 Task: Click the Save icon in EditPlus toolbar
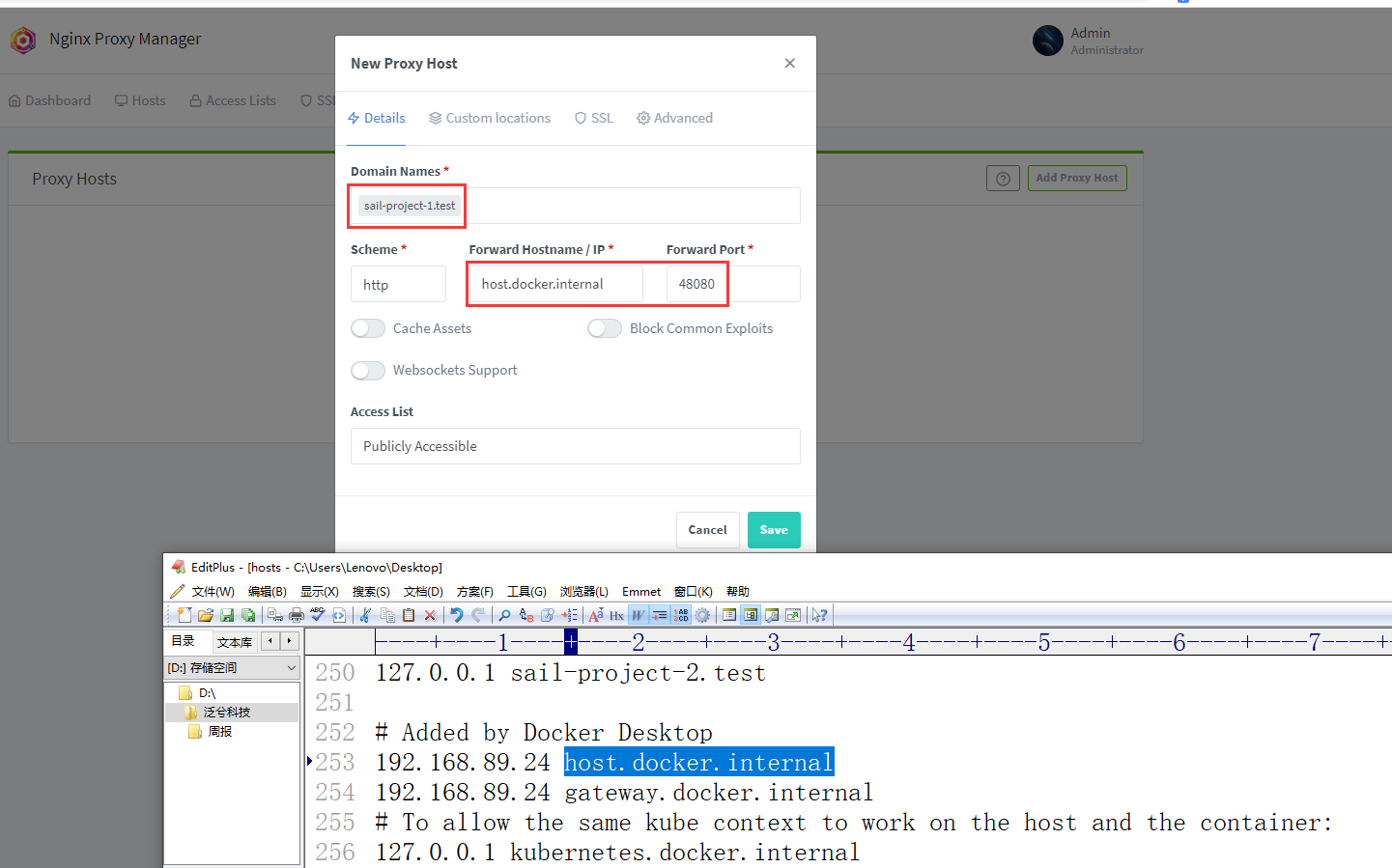pos(227,615)
